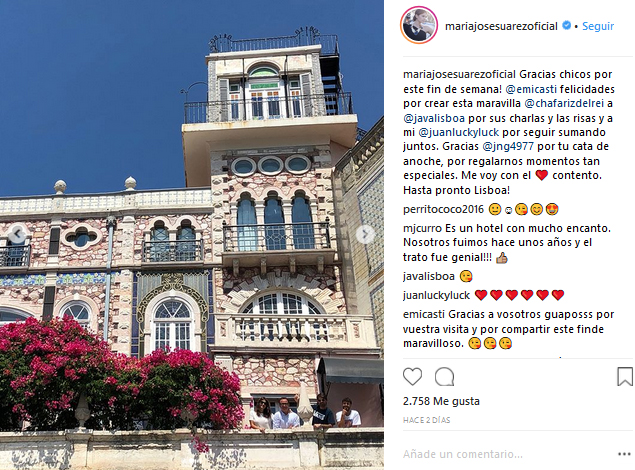Open the @emicasti mention in caption
The image size is (635, 470).
531,89
